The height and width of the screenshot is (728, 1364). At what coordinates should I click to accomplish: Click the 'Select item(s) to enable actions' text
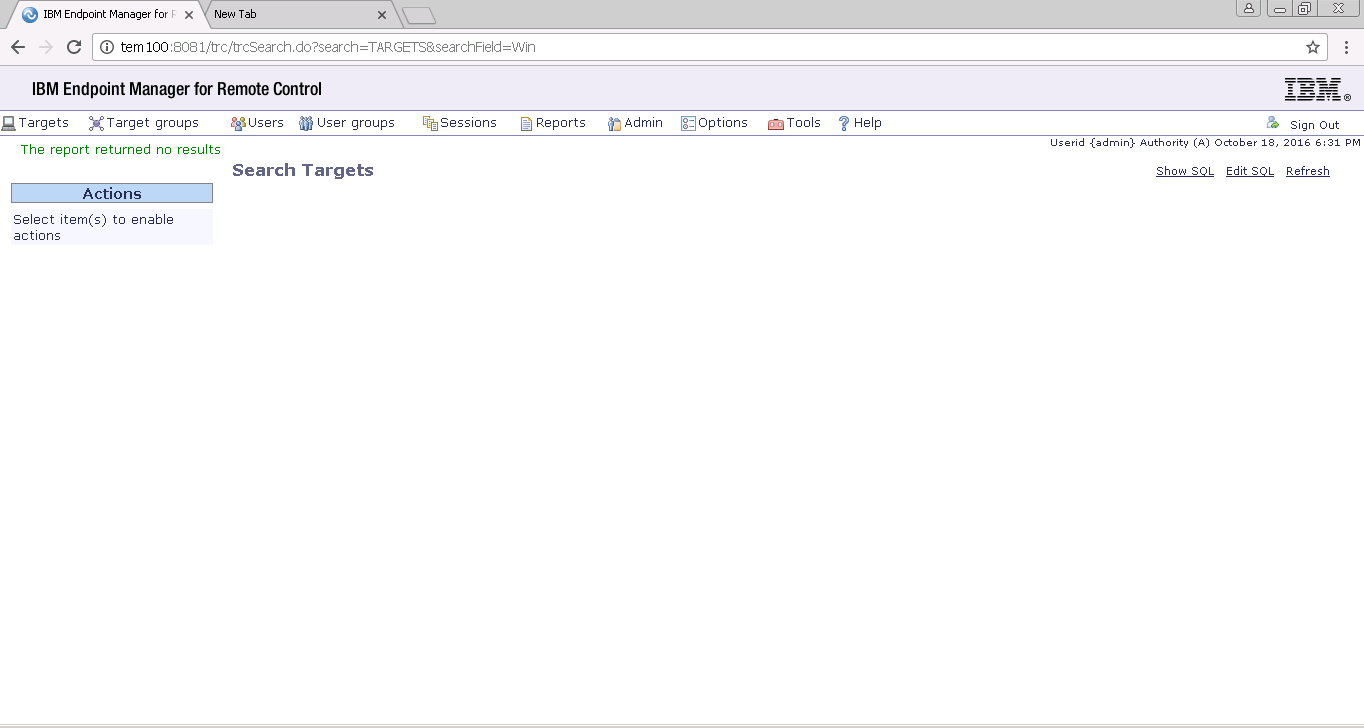point(93,227)
